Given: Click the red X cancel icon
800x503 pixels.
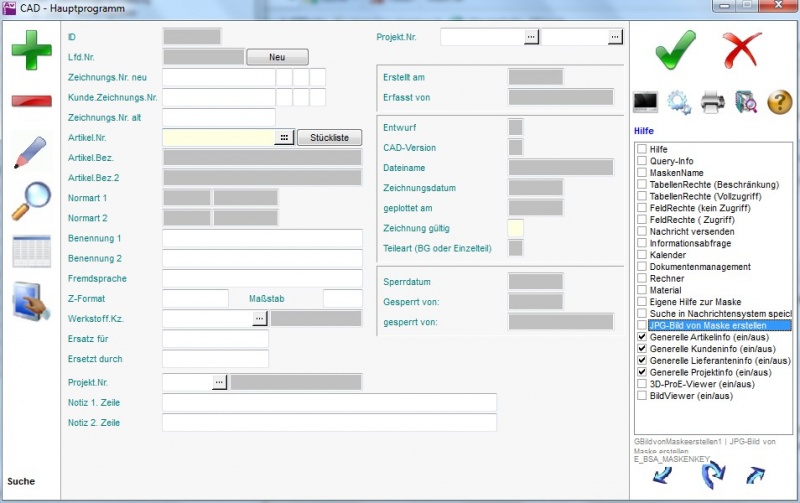Looking at the screenshot, I should tap(743, 48).
